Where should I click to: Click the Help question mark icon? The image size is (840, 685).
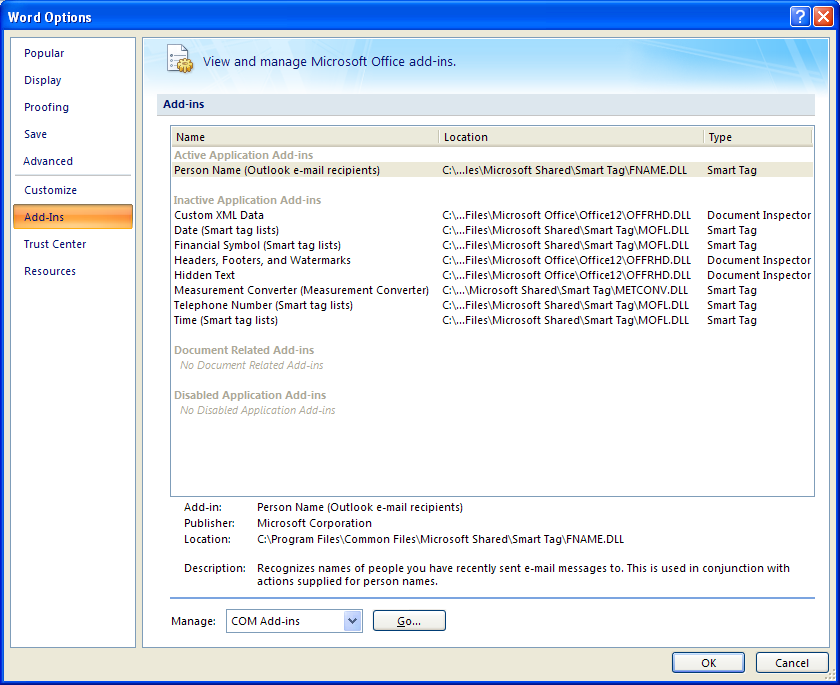(800, 17)
